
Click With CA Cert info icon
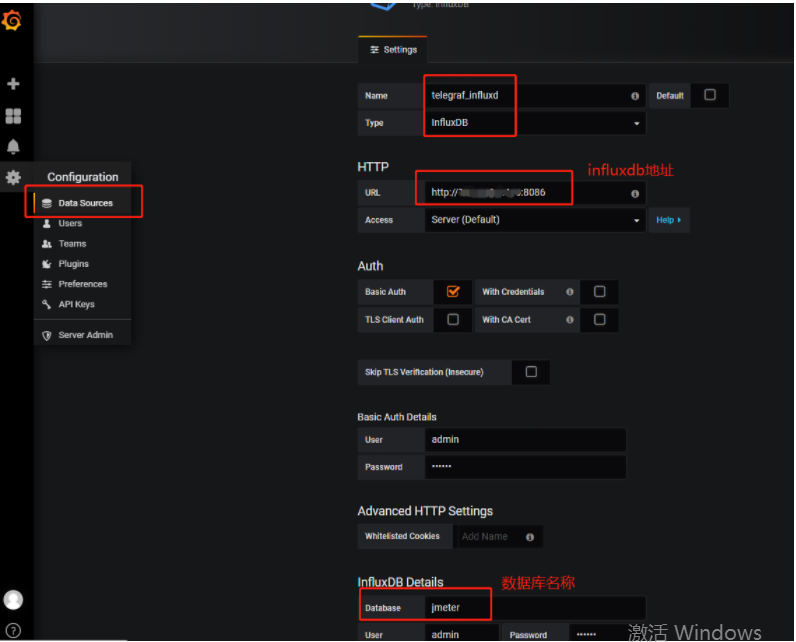[570, 320]
